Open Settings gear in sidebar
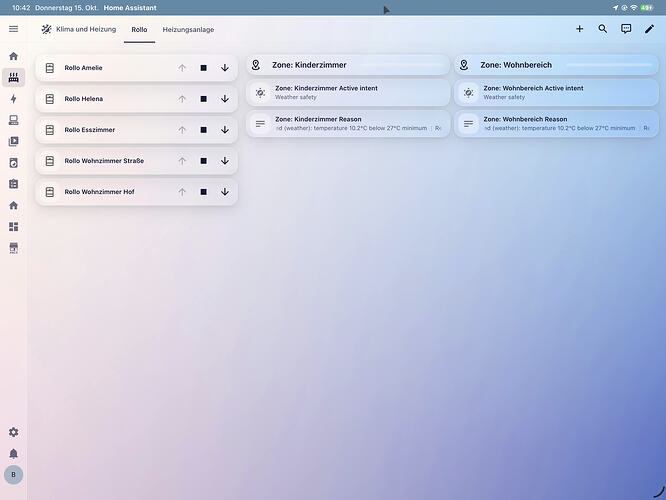This screenshot has height=500, width=666. pos(14,432)
